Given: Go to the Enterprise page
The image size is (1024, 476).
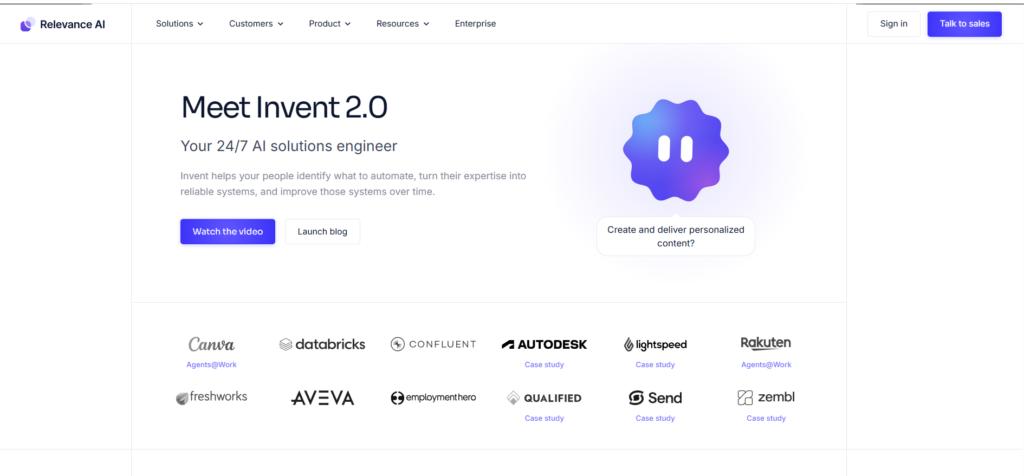Looking at the screenshot, I should click(475, 24).
